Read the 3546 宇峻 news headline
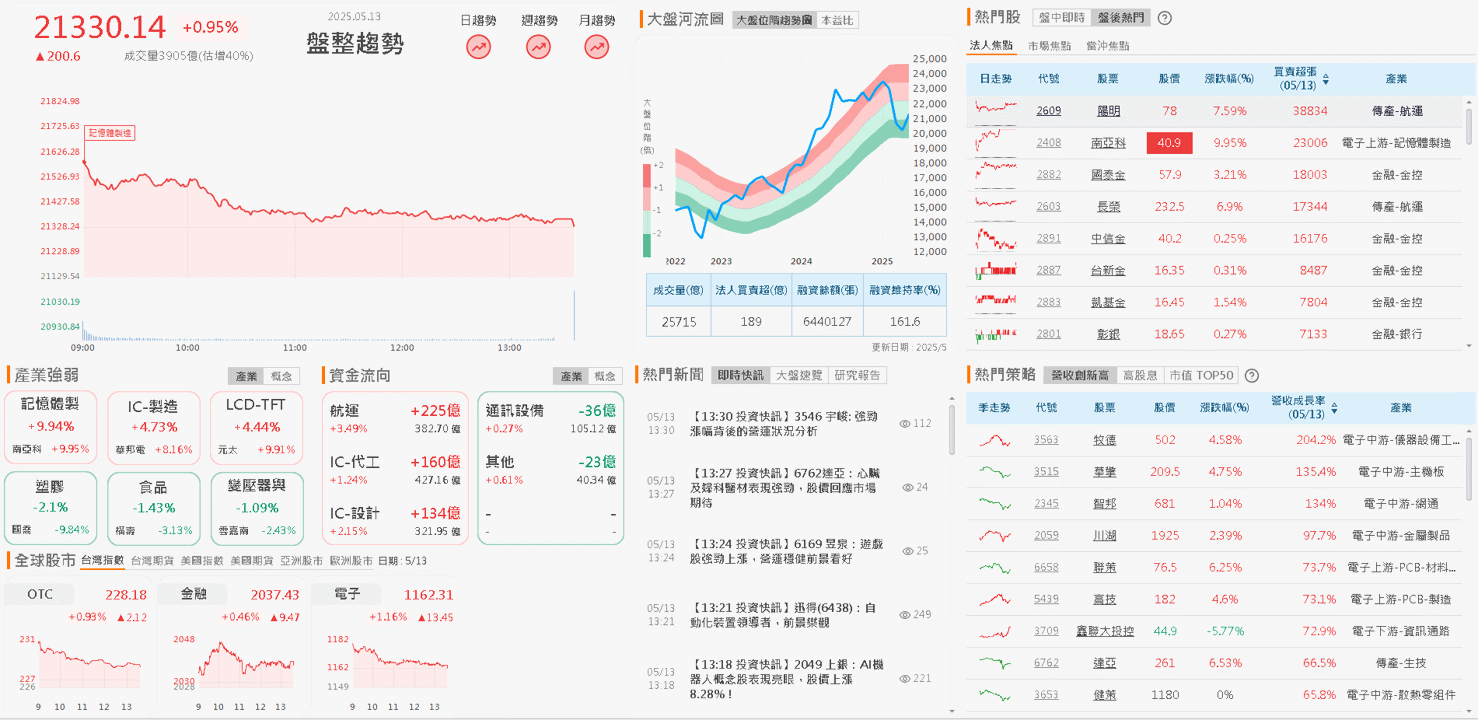Screen dimensions: 1478x720 [786, 424]
